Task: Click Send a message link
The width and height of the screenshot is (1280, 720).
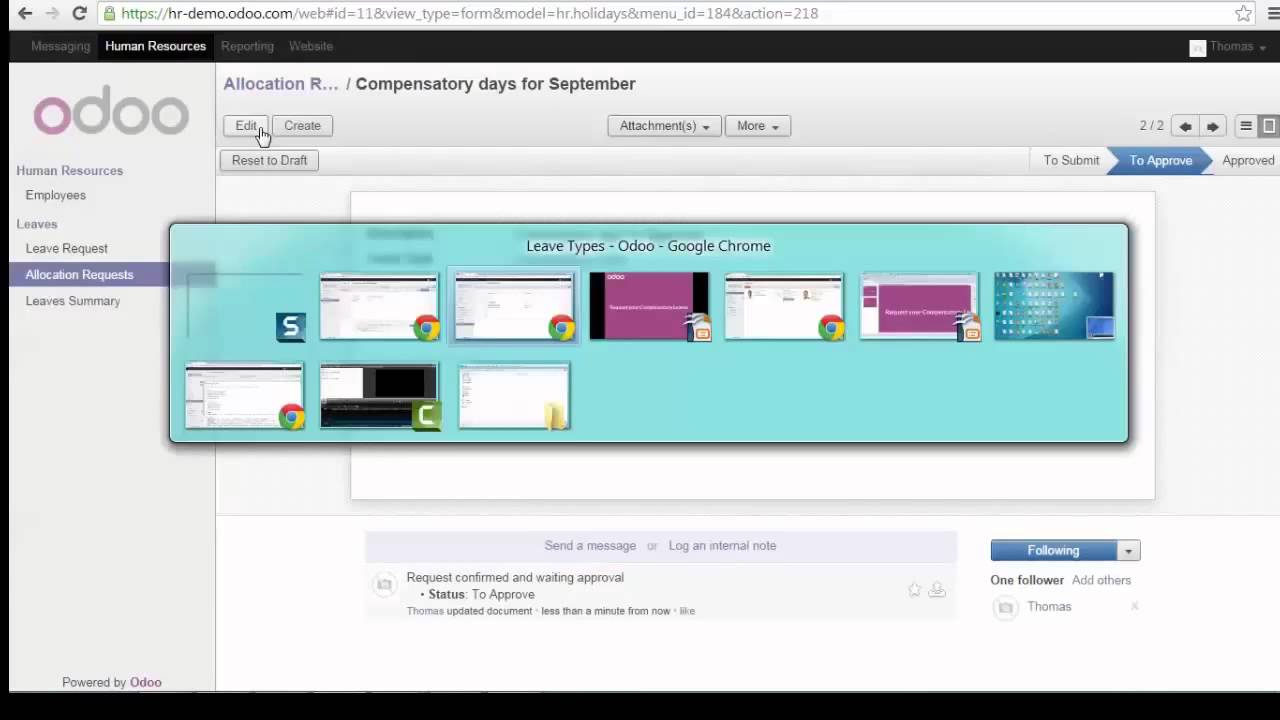Action: coord(590,546)
